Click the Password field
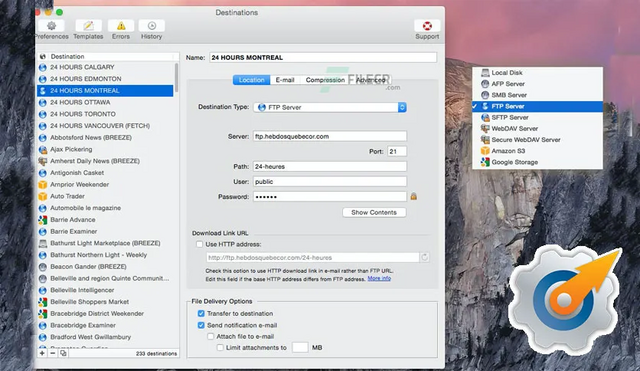640x371 pixels. tap(330, 197)
